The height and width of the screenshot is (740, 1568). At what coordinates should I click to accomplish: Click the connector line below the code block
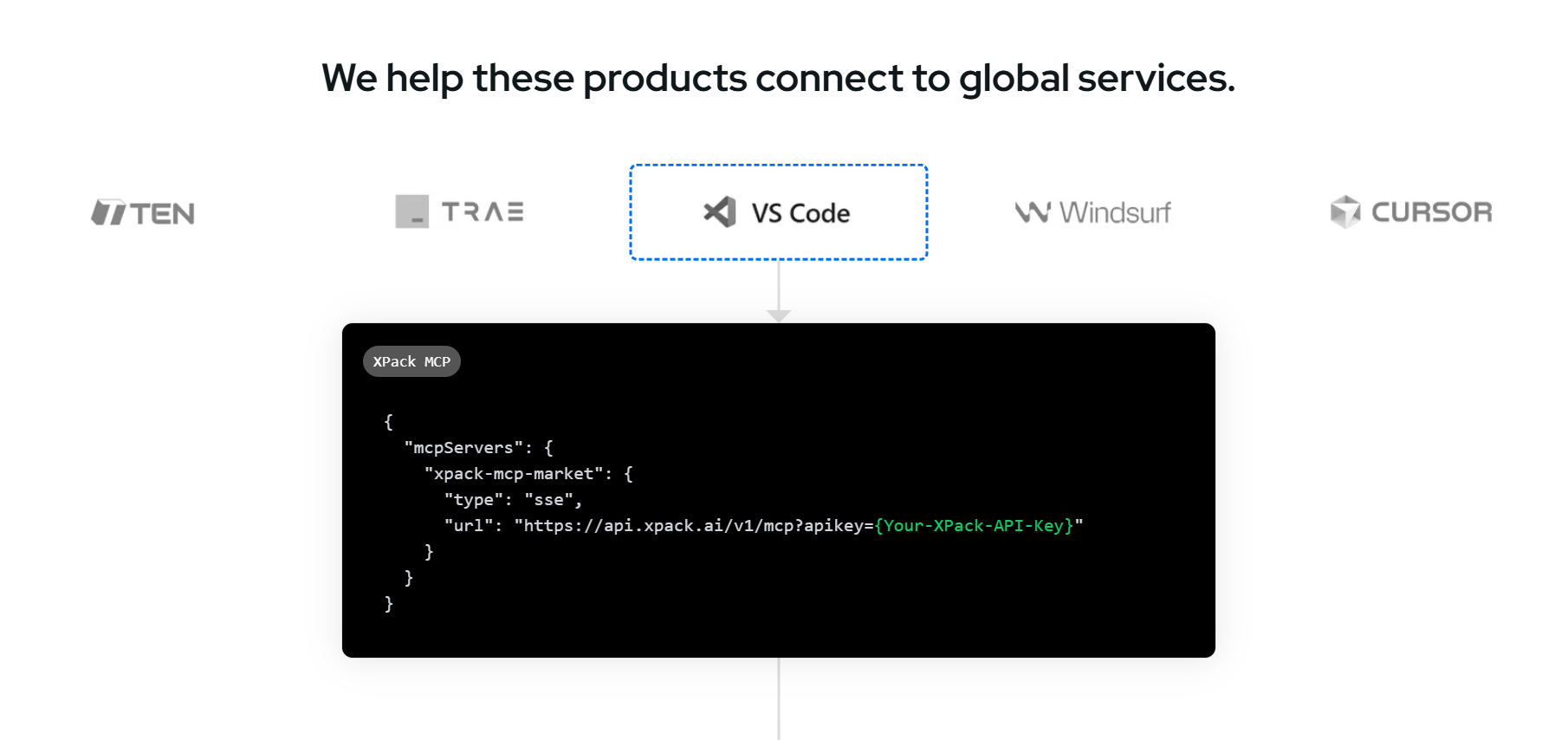(x=779, y=698)
